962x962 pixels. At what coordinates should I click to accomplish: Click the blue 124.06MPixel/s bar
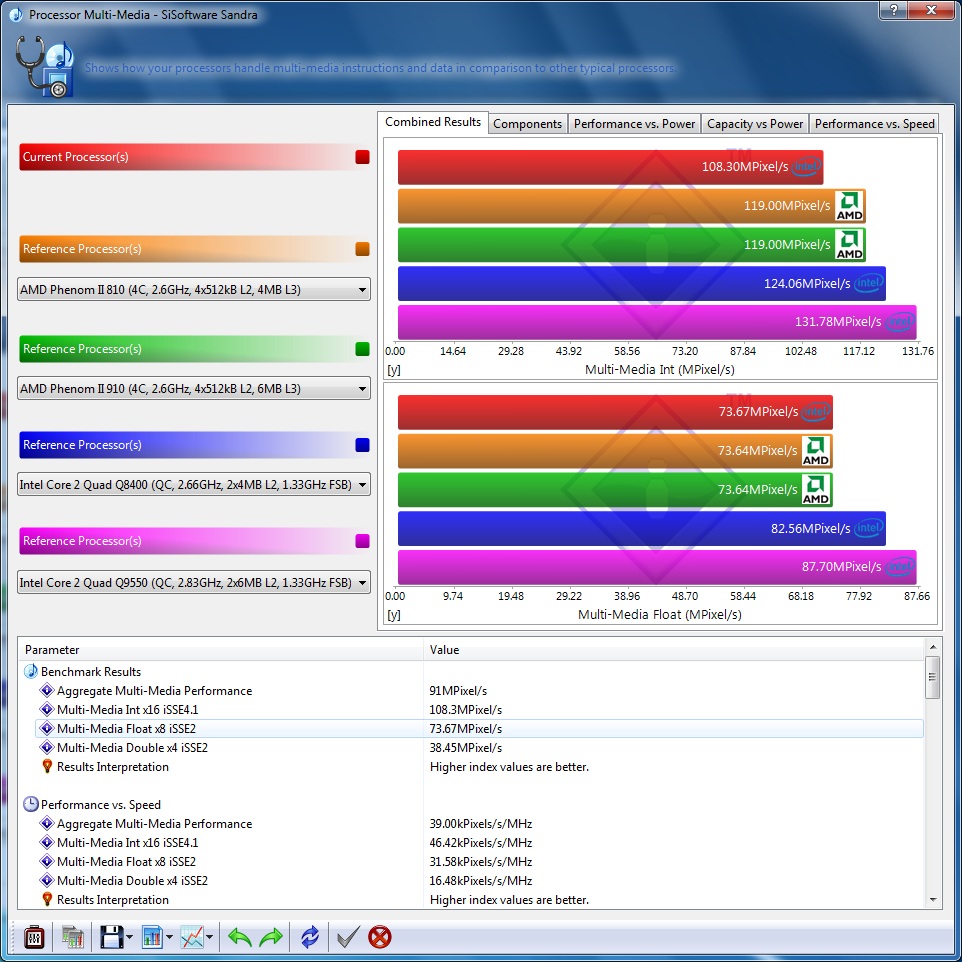pyautogui.click(x=642, y=283)
